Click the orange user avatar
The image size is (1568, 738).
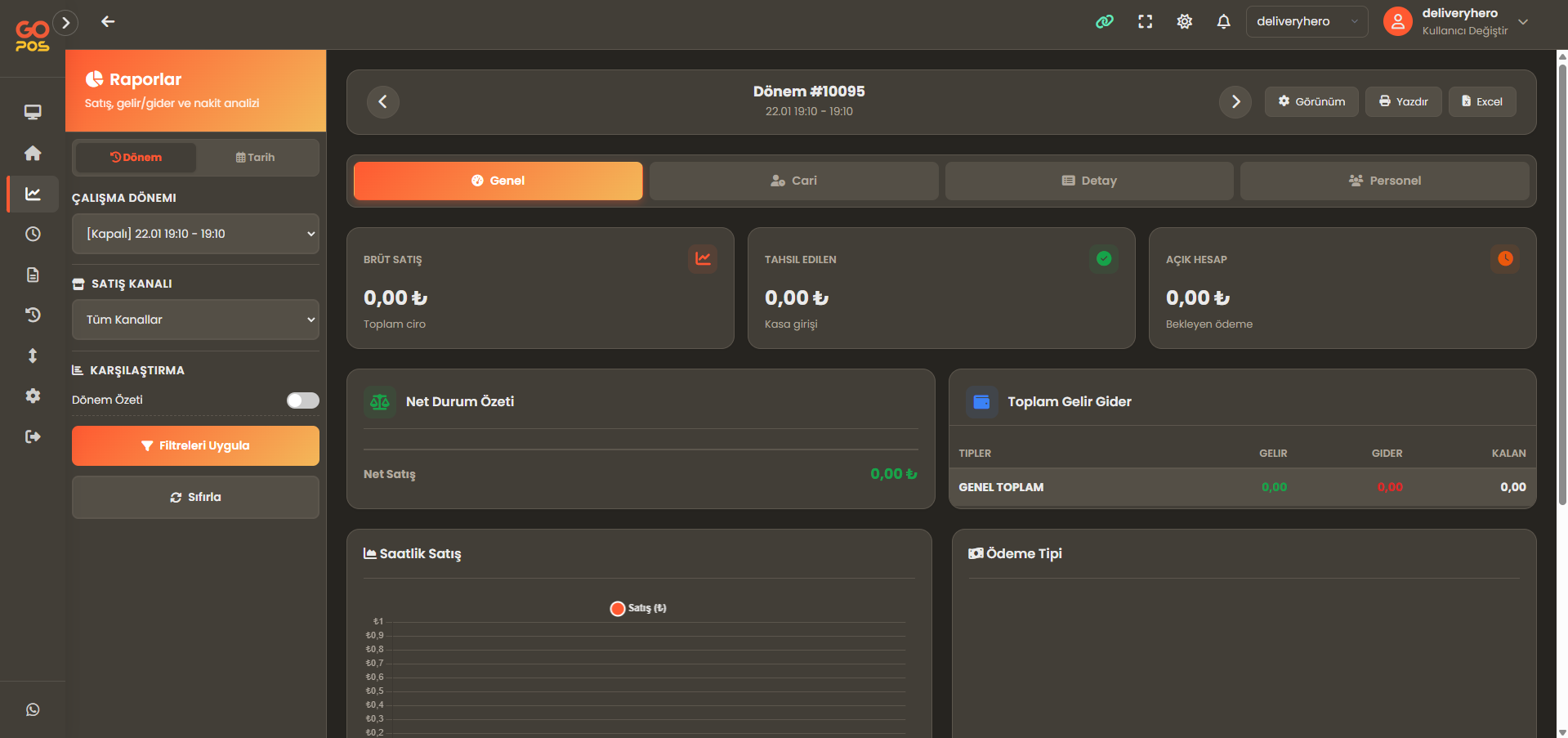tap(1398, 22)
